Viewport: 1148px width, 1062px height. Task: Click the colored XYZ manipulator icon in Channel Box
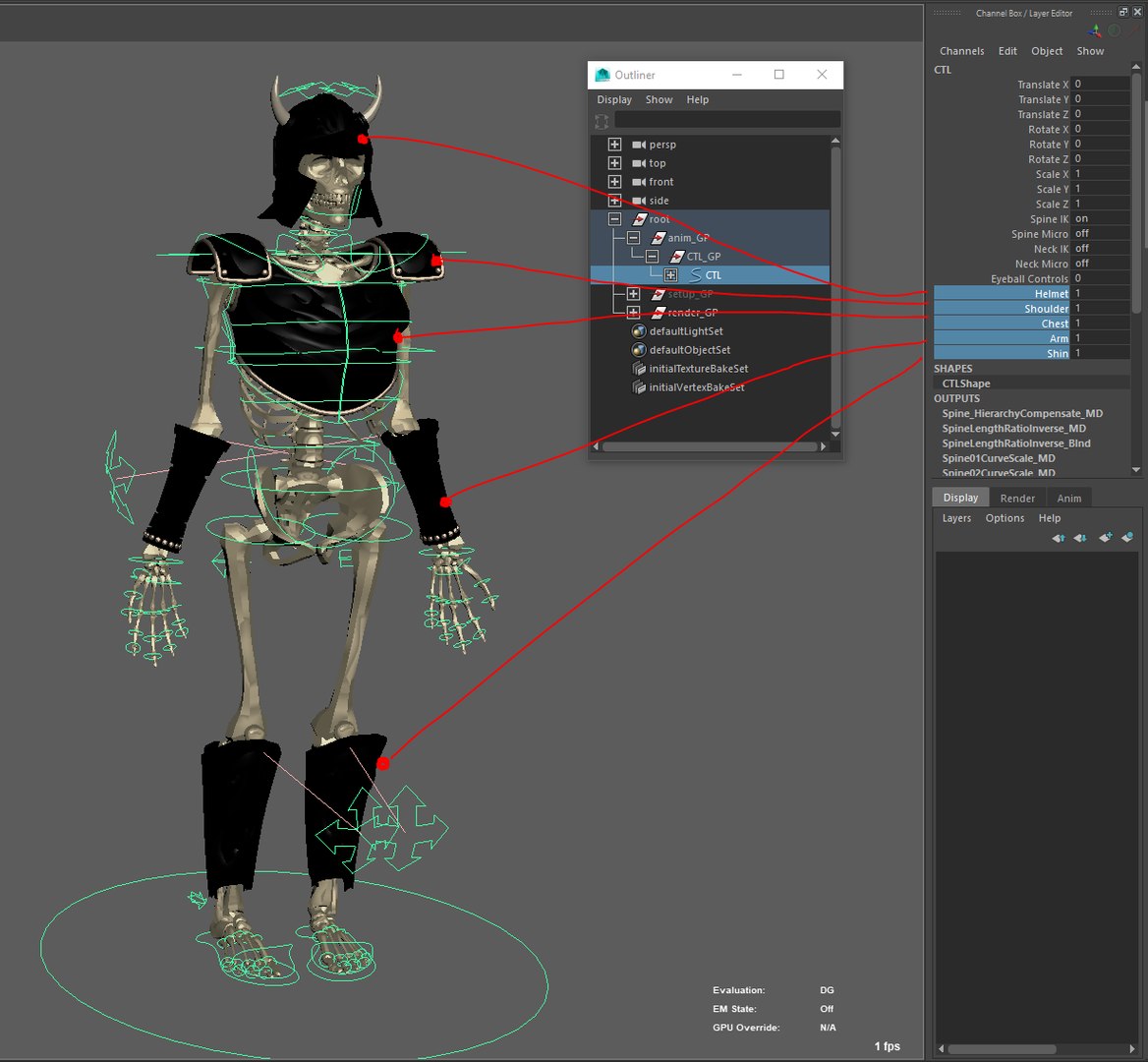[x=1095, y=30]
